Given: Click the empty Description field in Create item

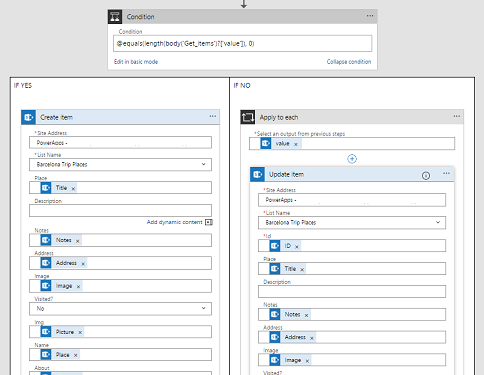Looking at the screenshot, I should pos(120,211).
